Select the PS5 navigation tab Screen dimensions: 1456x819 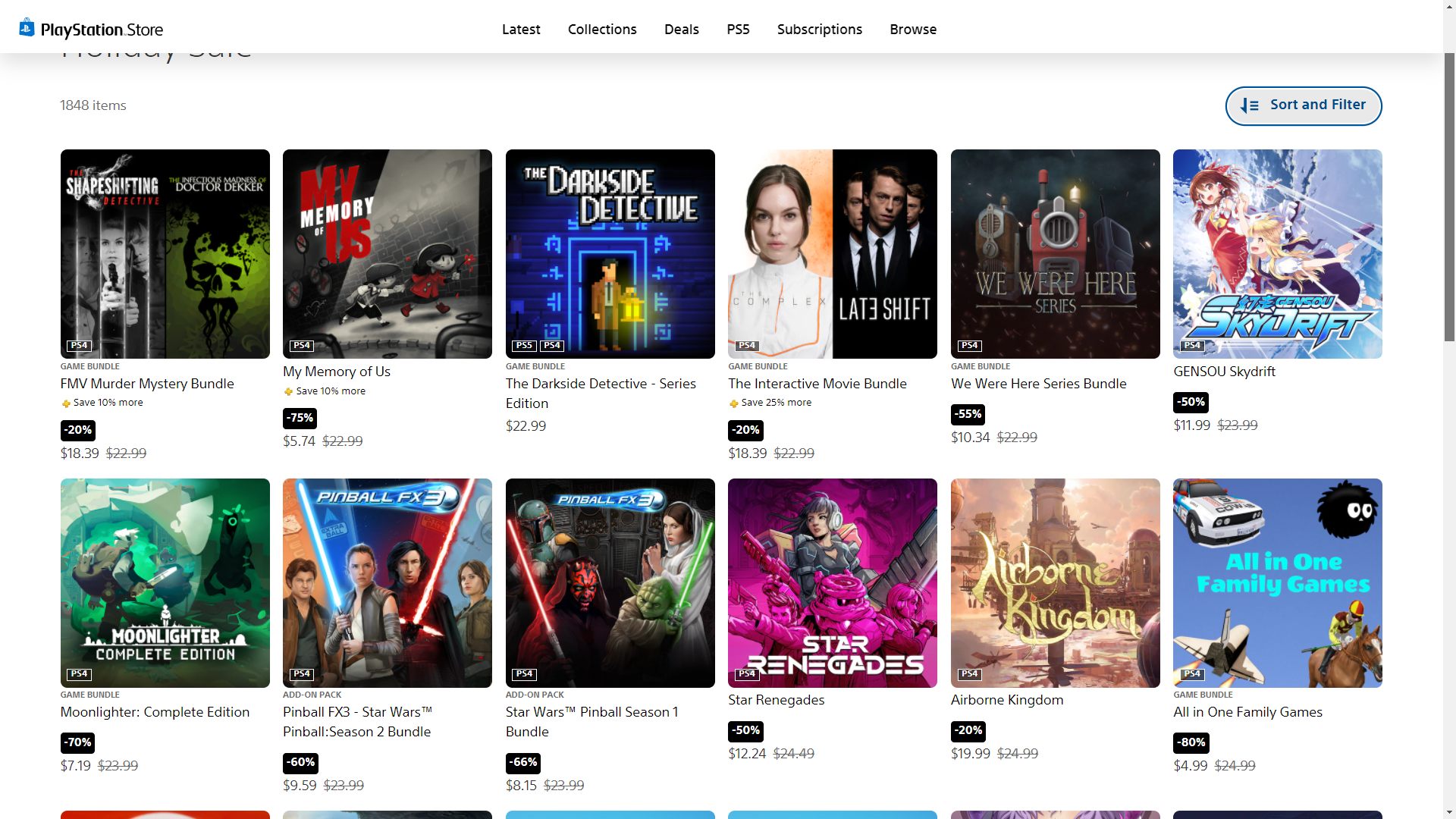[738, 30]
